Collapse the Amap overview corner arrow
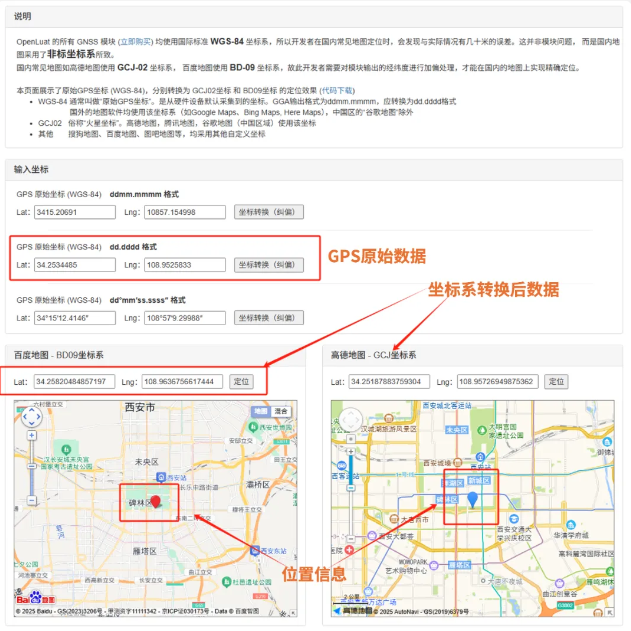631x631 pixels. pyautogui.click(x=610, y=612)
